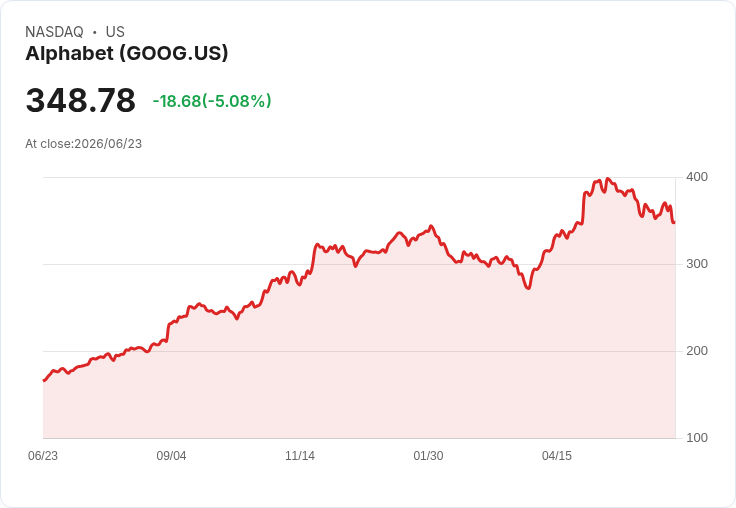Click the 04/15 x-axis date label
This screenshot has height=508, width=736.
point(557,456)
